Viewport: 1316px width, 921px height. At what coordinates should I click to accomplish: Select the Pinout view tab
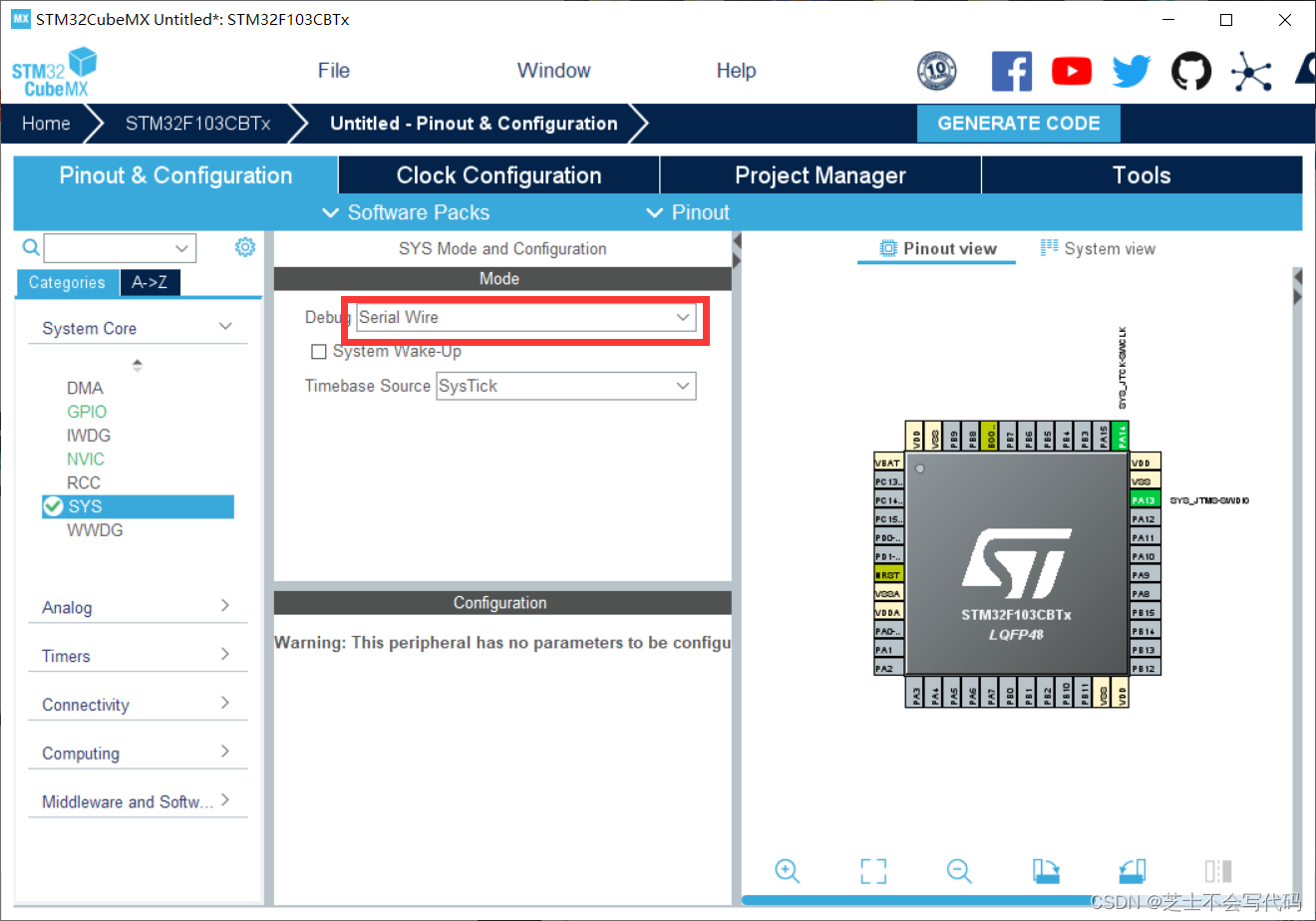[937, 248]
